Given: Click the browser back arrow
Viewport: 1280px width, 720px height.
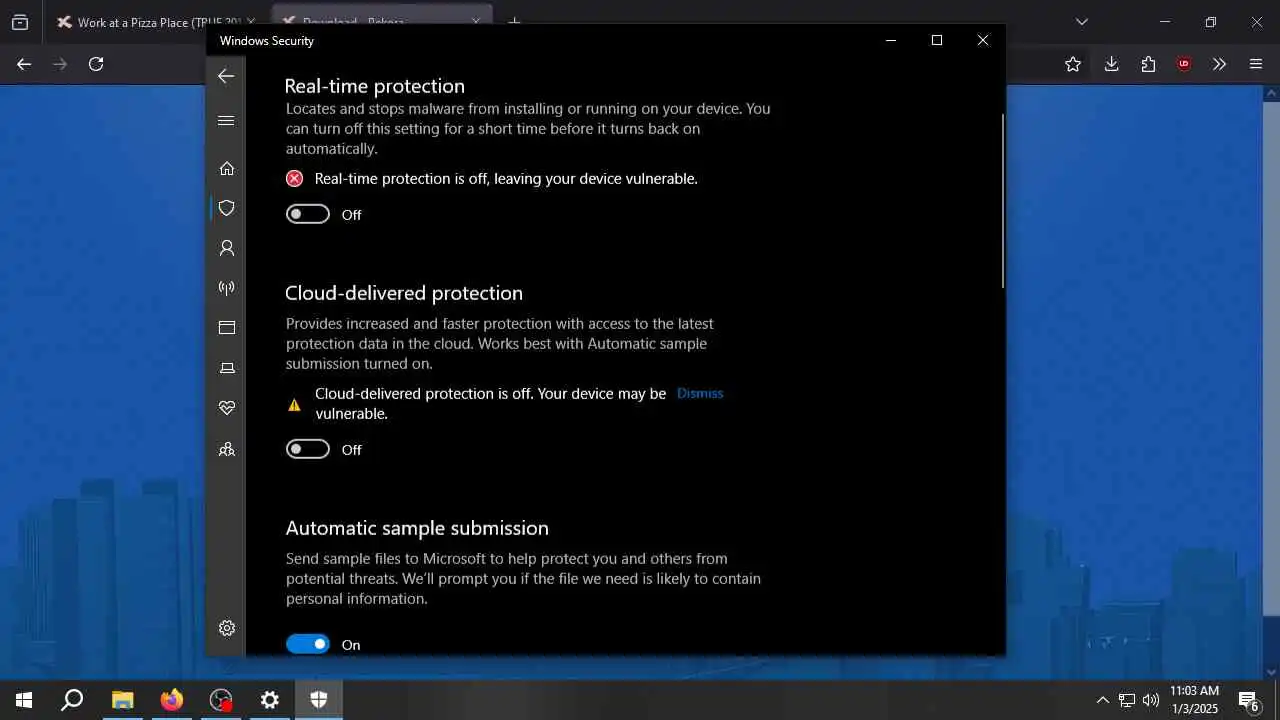Looking at the screenshot, I should 24,64.
